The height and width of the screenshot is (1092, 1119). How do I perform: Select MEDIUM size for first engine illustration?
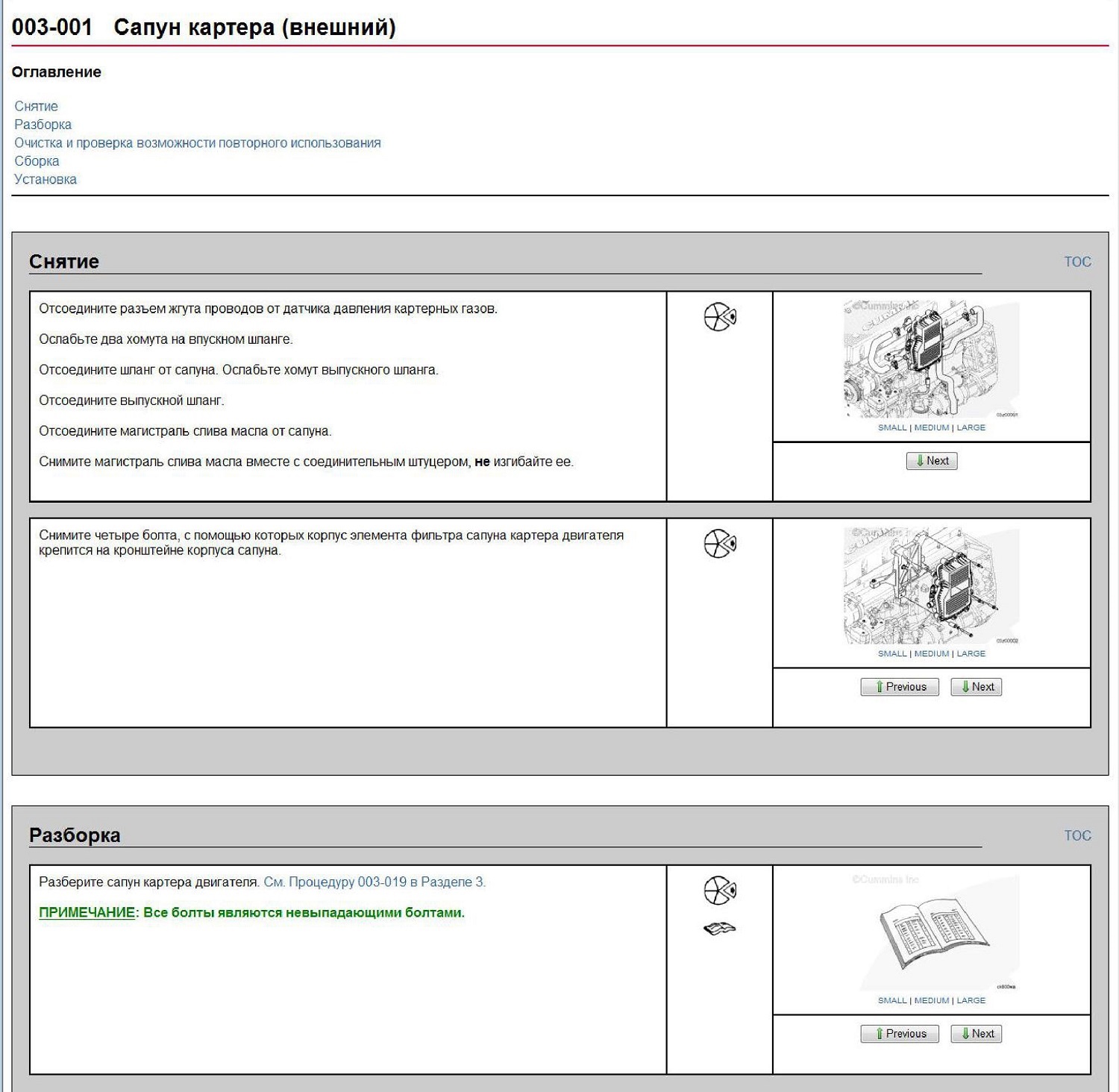(x=932, y=427)
